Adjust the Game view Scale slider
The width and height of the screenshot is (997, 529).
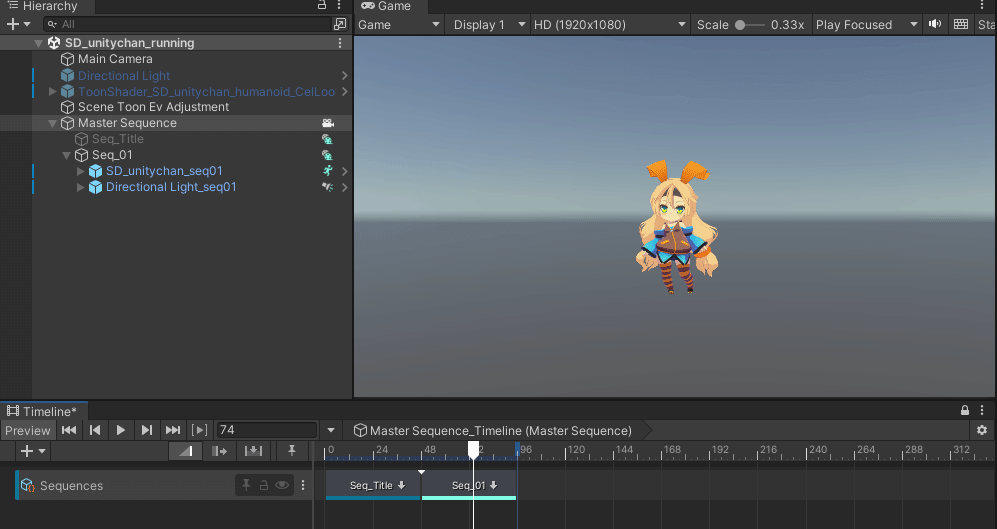749,25
